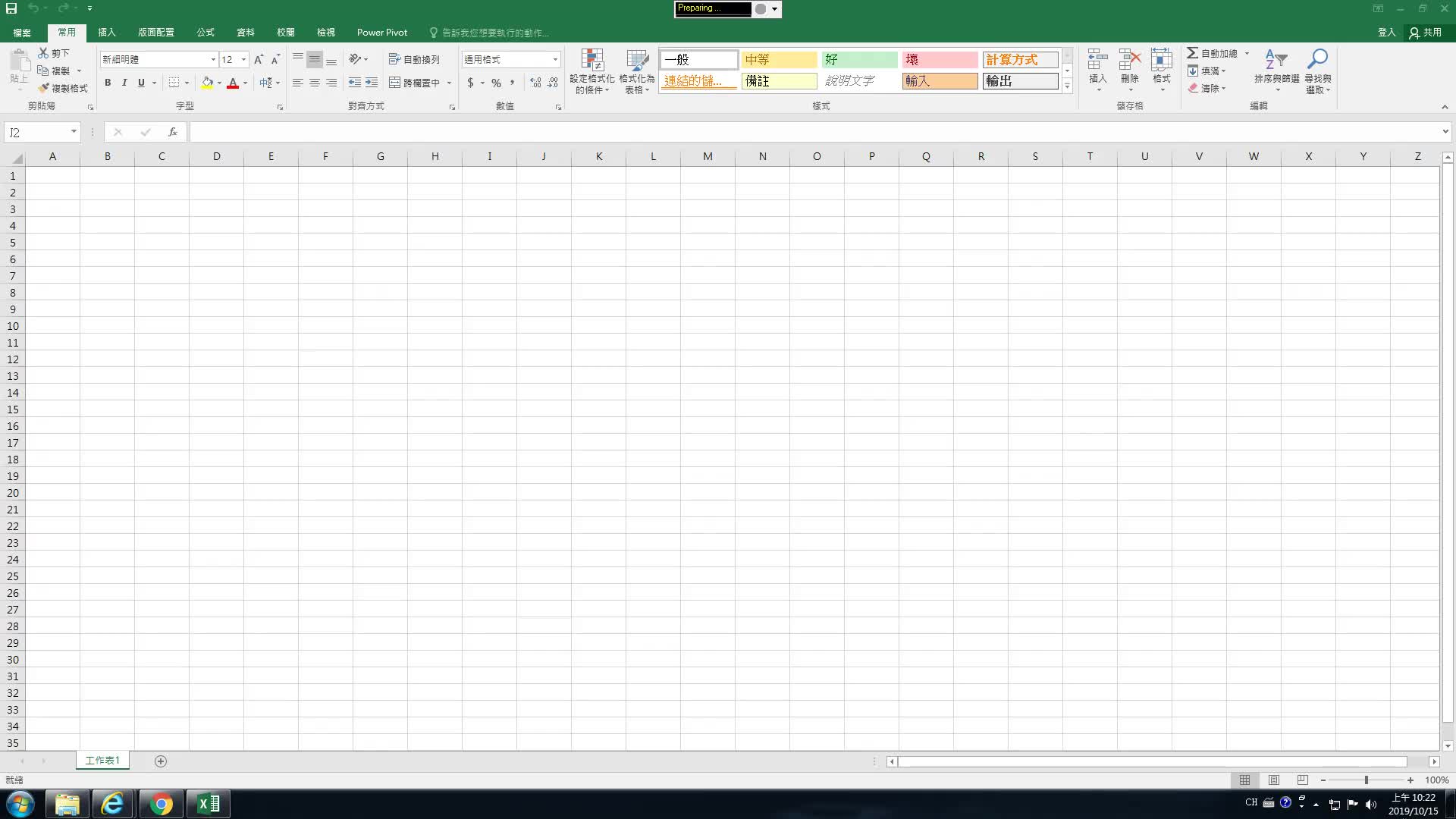1456x819 pixels.
Task: Click the zoom slider handle
Action: coord(1367,780)
